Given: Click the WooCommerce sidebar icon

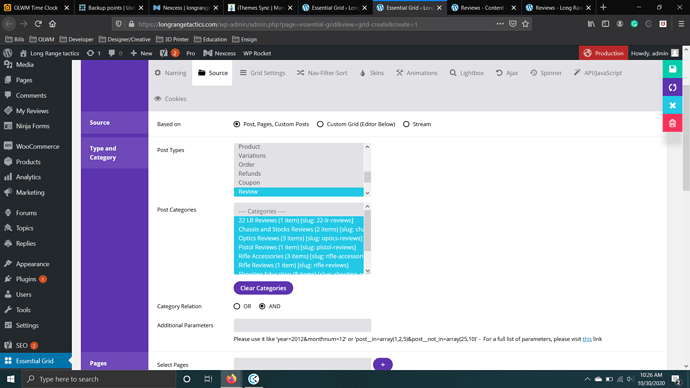Looking at the screenshot, I should tap(8, 146).
